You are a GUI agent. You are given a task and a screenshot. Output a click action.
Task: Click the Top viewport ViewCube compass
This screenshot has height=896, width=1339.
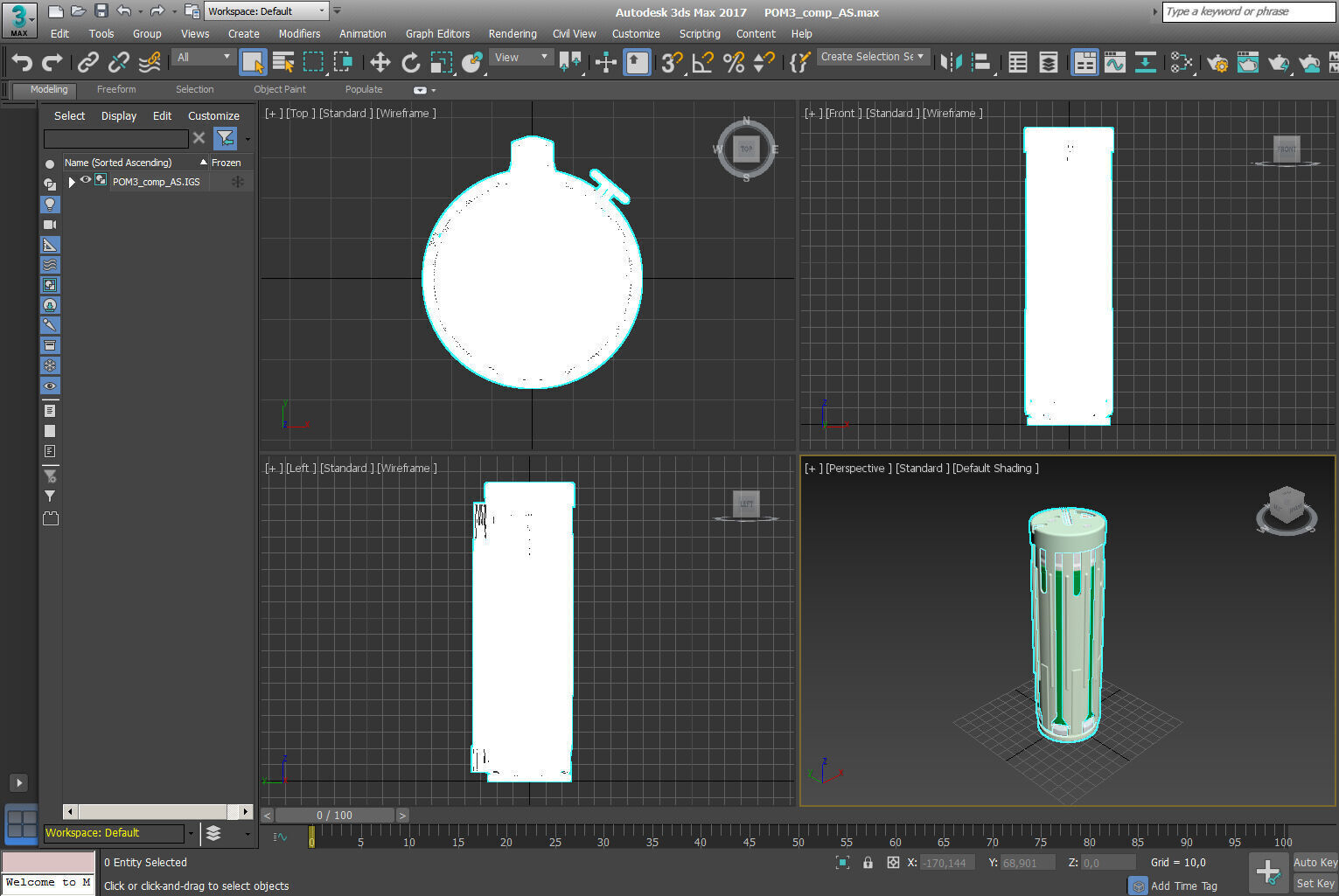[x=746, y=149]
